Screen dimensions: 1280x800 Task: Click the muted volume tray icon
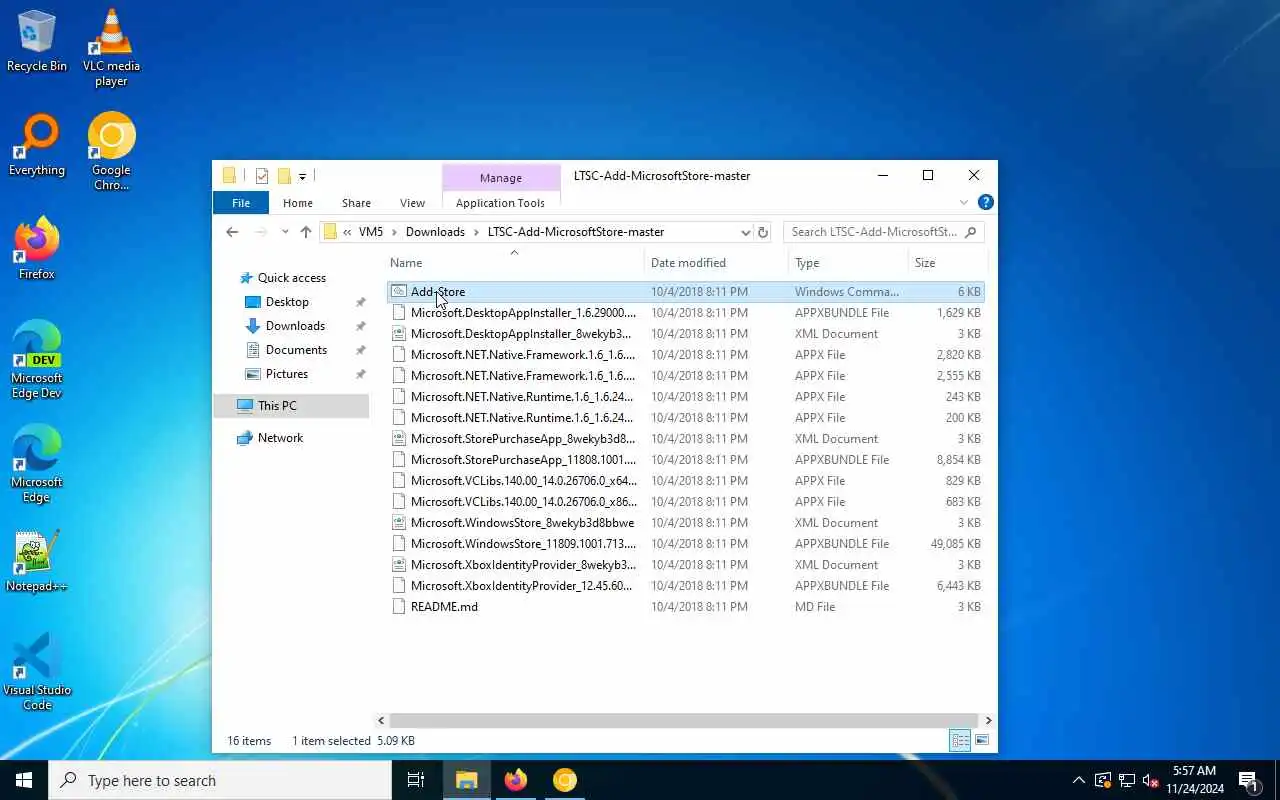pyautogui.click(x=1150, y=780)
